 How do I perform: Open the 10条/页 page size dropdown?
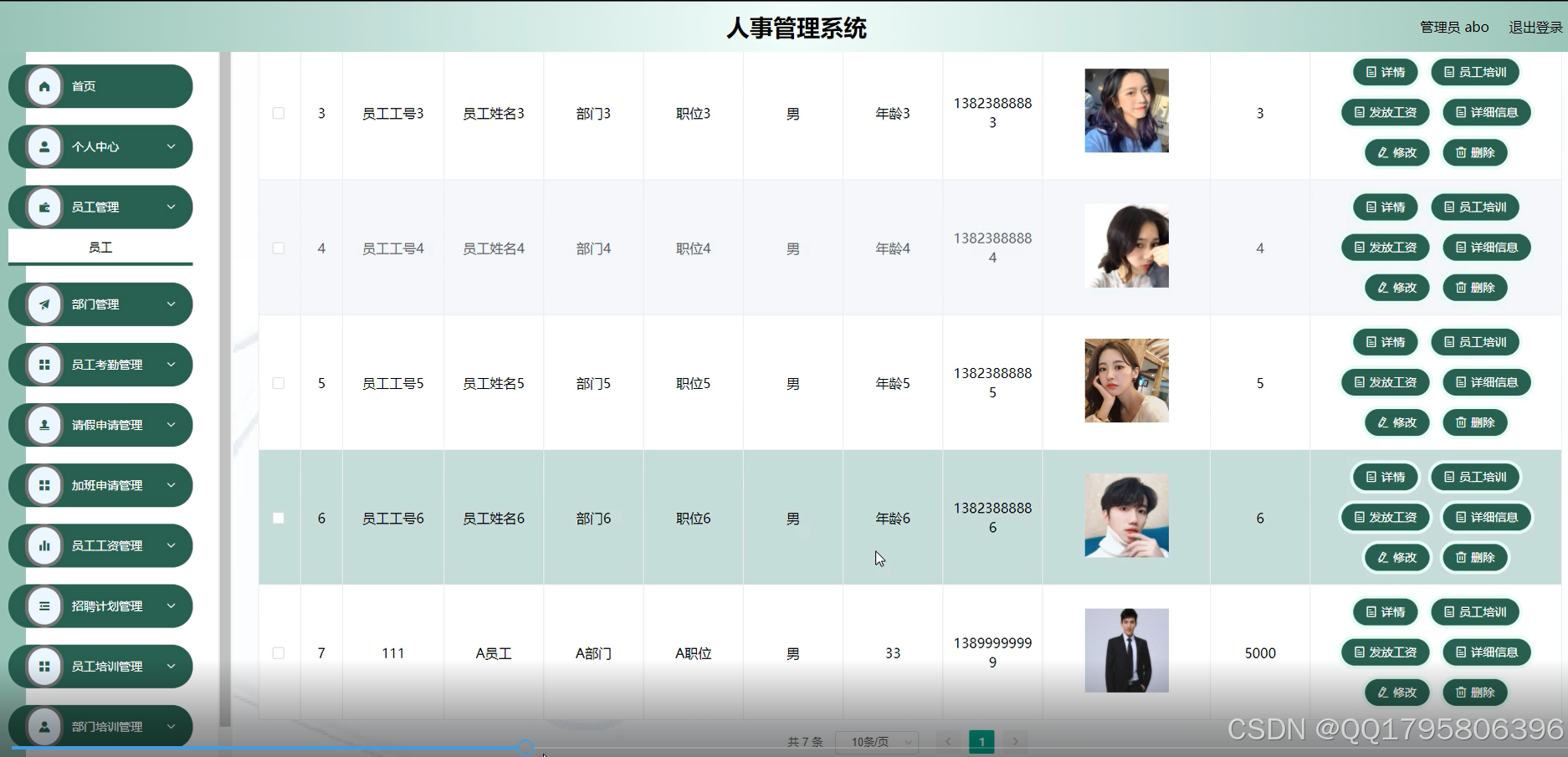coord(876,741)
